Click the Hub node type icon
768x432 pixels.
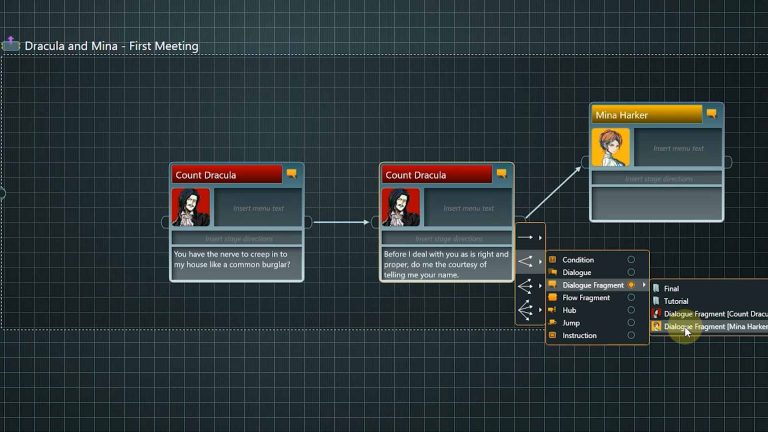552,310
